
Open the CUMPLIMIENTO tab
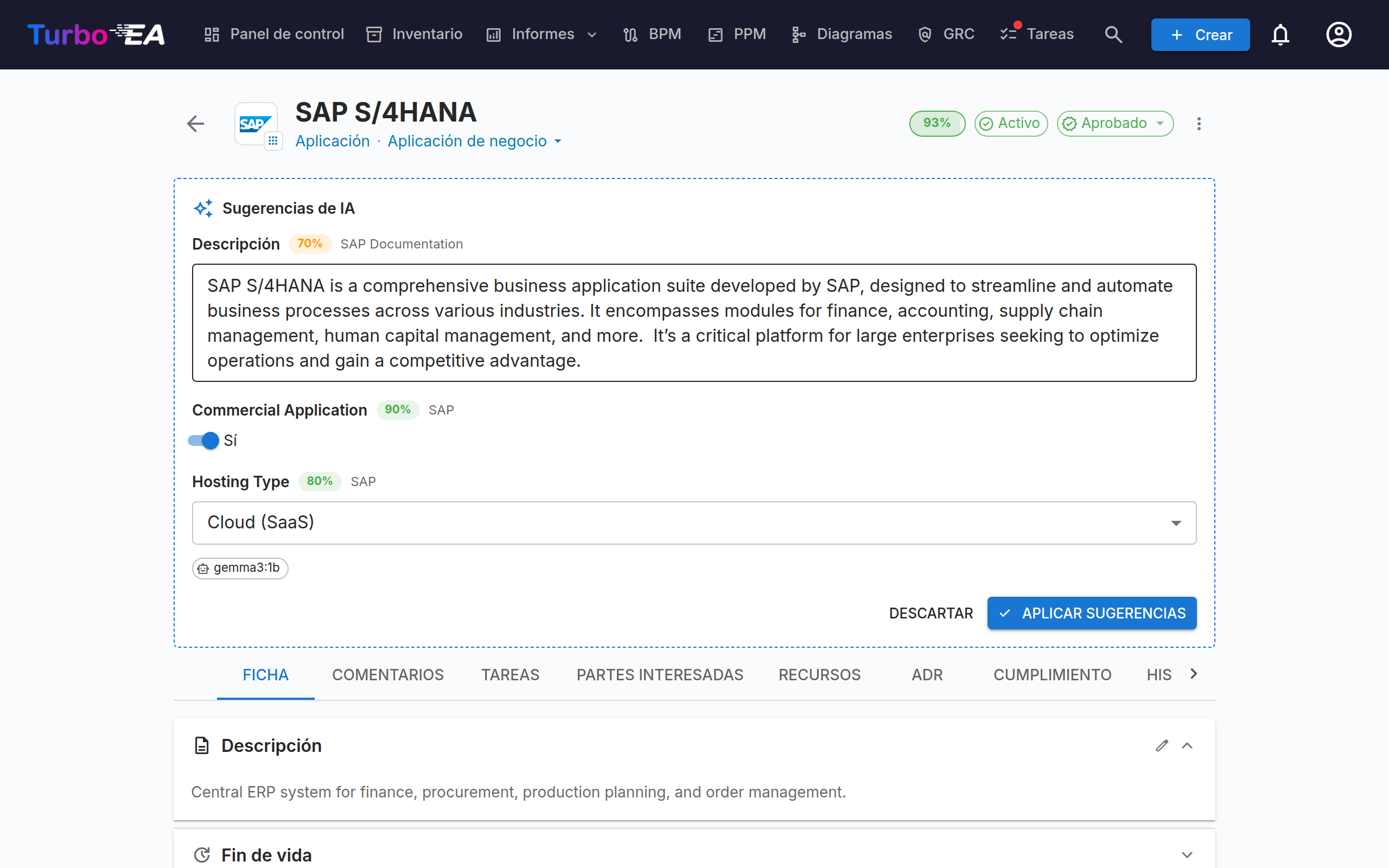pos(1052,674)
